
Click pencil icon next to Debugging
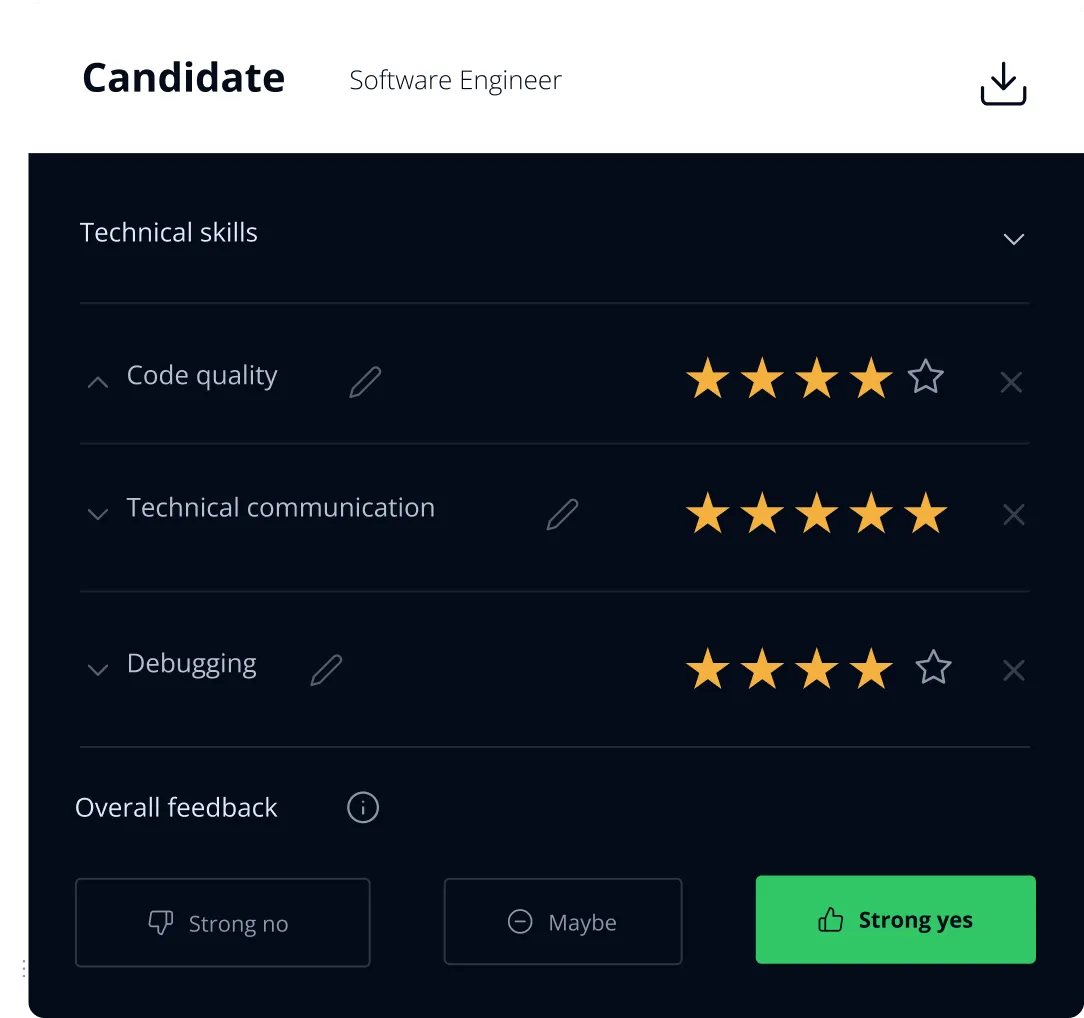pyautogui.click(x=326, y=669)
